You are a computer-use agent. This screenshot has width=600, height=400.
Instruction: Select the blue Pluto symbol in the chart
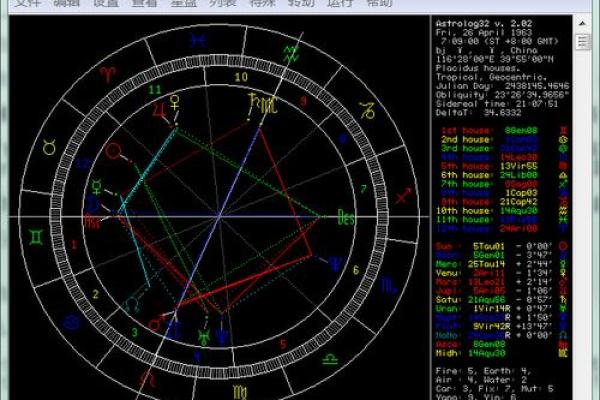pyautogui.click(x=222, y=335)
